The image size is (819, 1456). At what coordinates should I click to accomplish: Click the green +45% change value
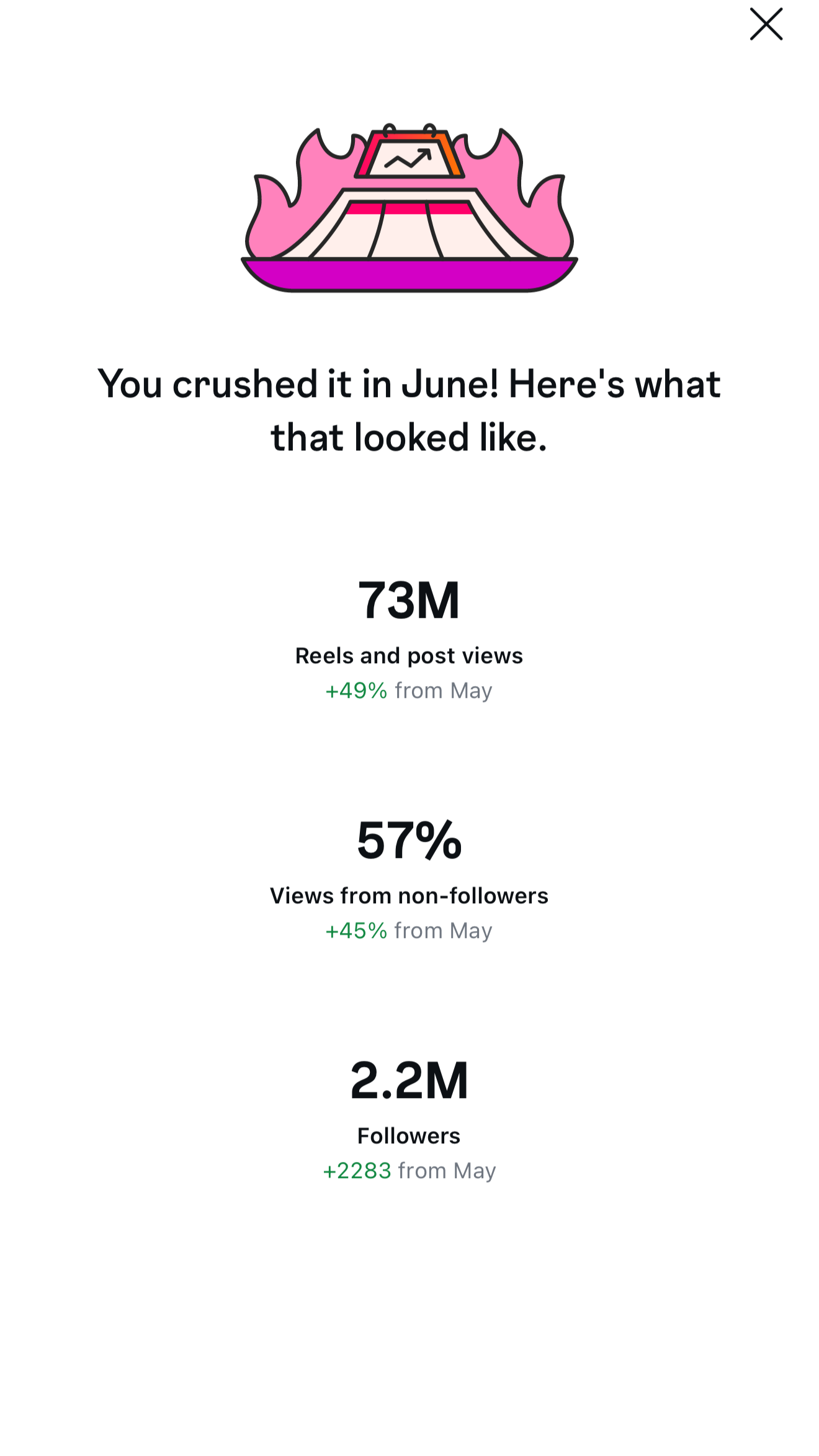click(x=356, y=931)
